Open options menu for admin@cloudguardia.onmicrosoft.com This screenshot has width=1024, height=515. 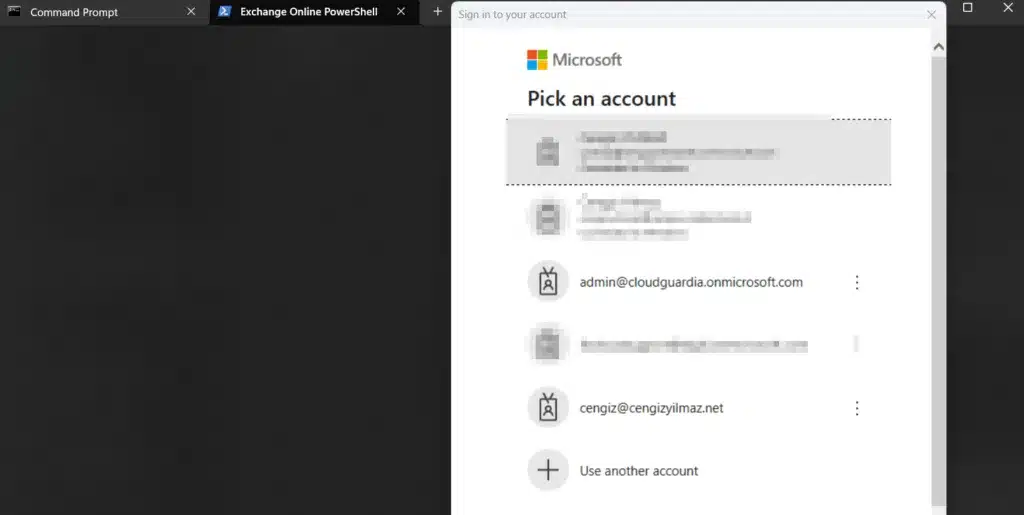856,283
